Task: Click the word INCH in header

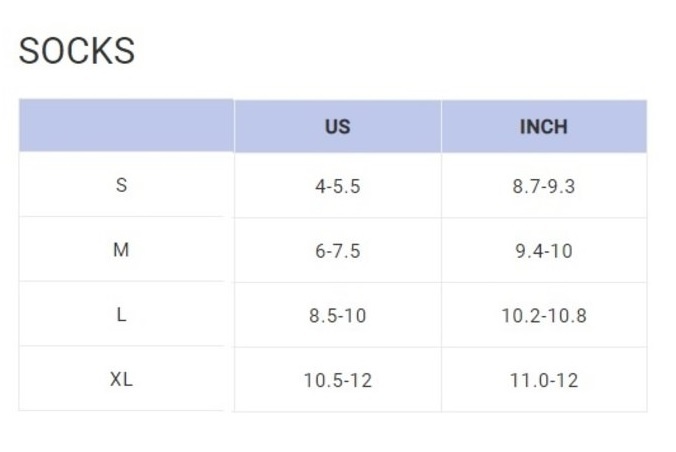Action: coord(544,127)
